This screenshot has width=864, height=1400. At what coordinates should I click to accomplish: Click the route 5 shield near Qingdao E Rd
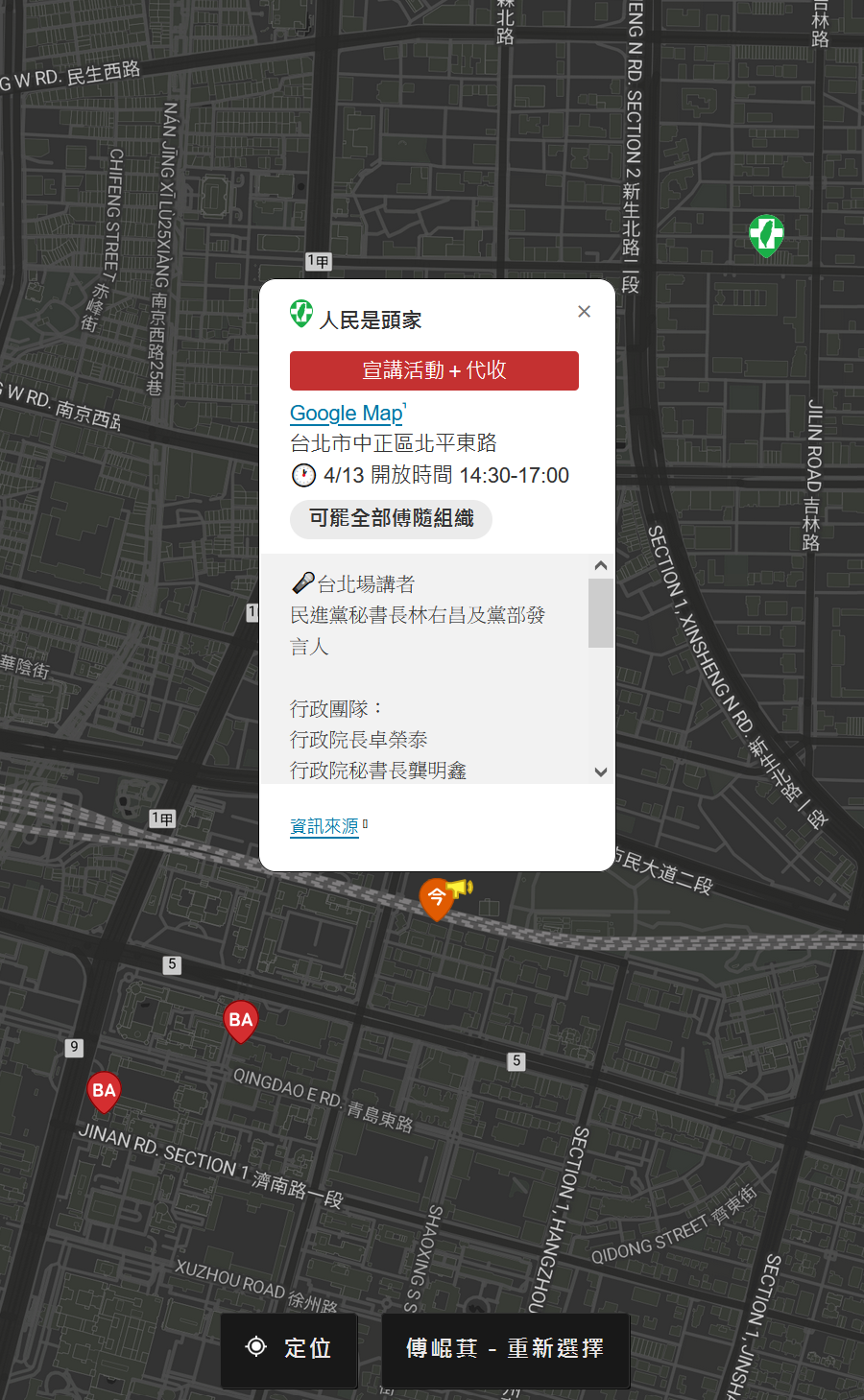pos(516,1060)
